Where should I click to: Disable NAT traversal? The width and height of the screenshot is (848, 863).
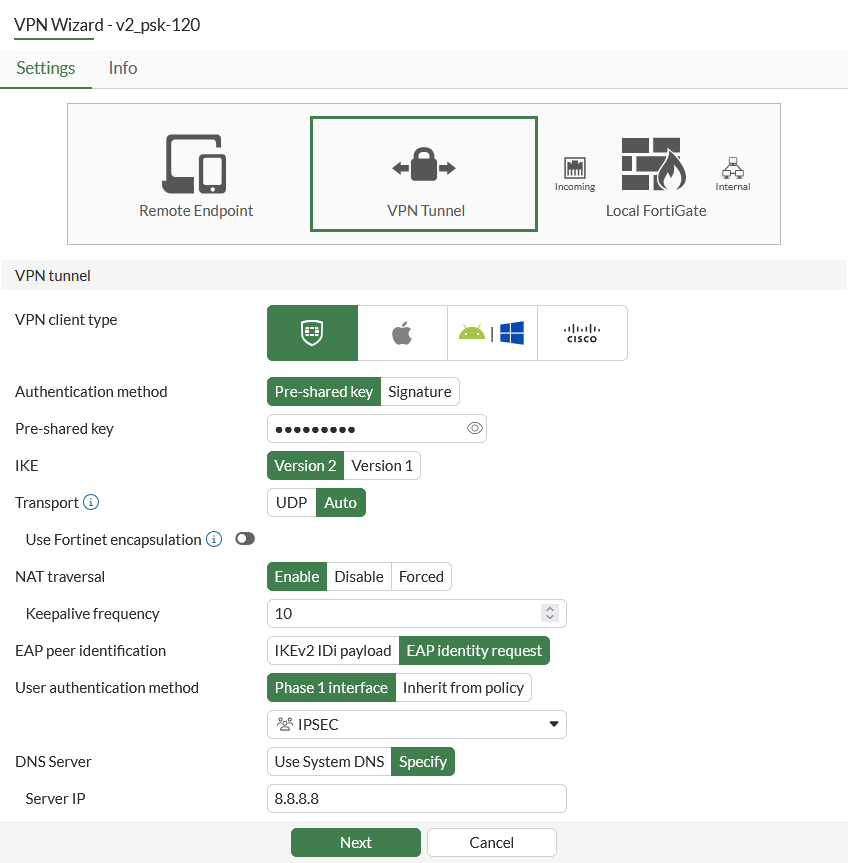[359, 576]
